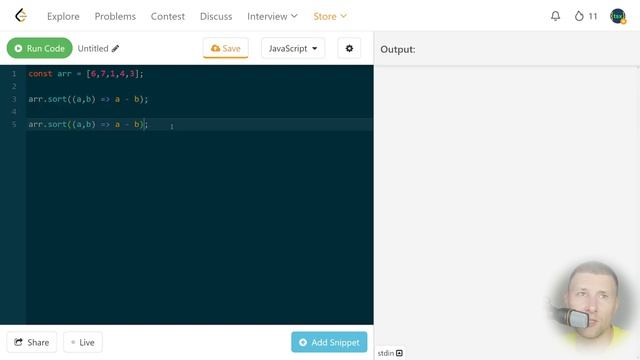This screenshot has width=640, height=360.
Task: Click the LeetCode logo icon
Action: [21, 16]
